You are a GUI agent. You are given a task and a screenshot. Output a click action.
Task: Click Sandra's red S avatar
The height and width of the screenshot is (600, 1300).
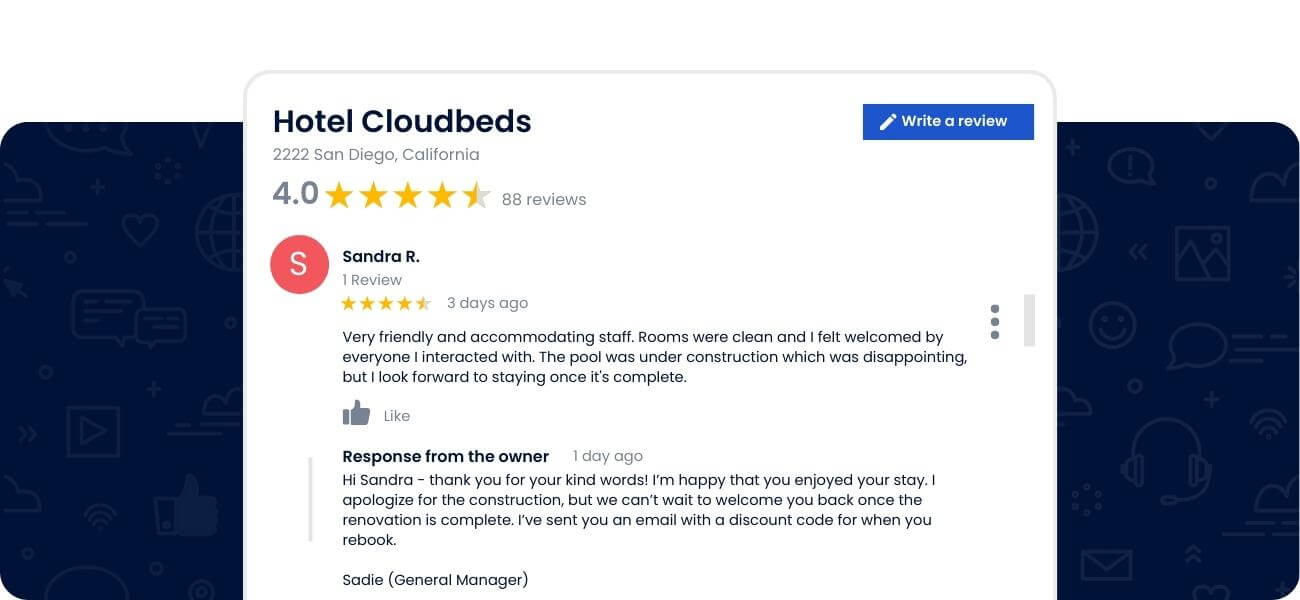coord(299,264)
